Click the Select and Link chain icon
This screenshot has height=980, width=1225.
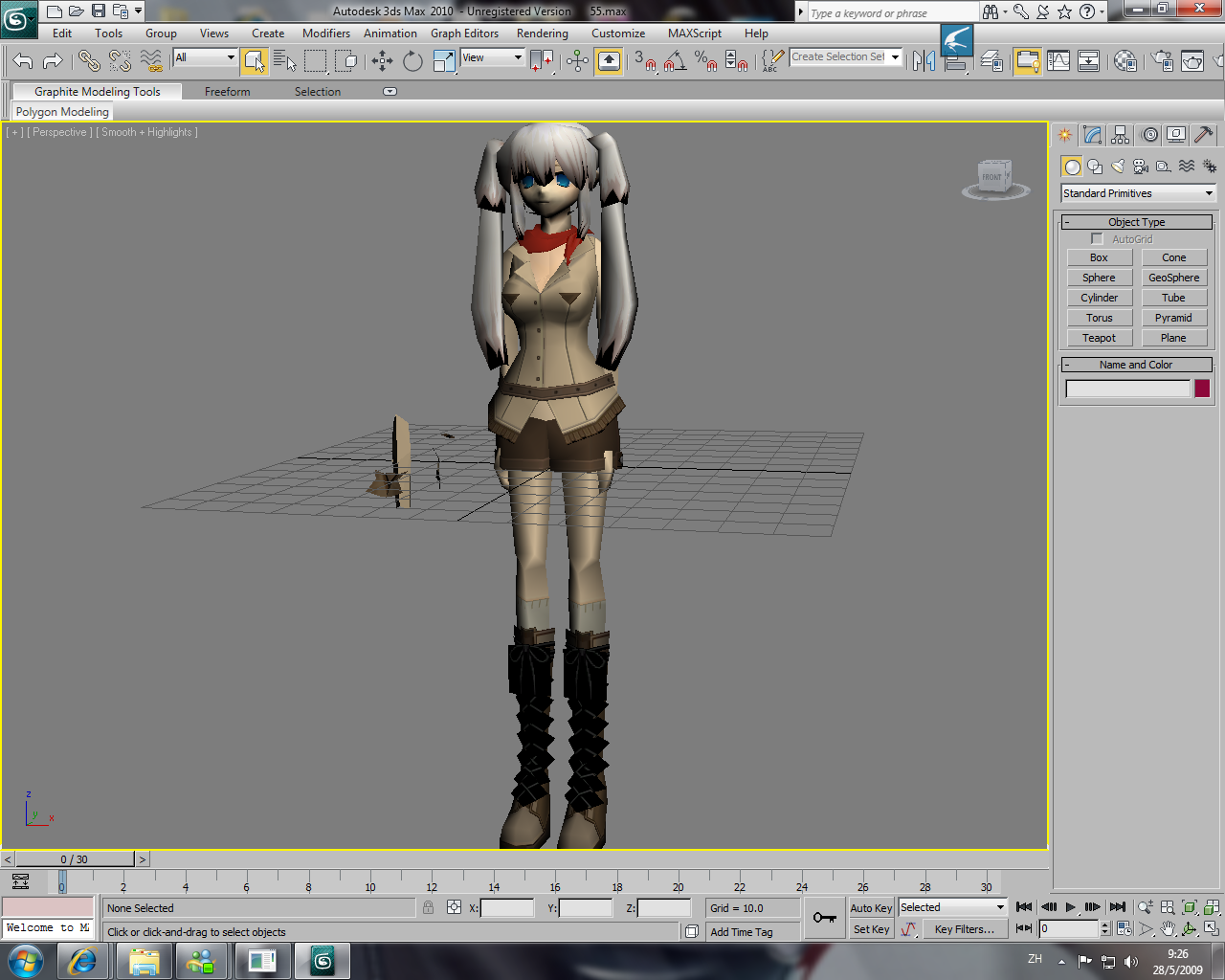tap(89, 61)
